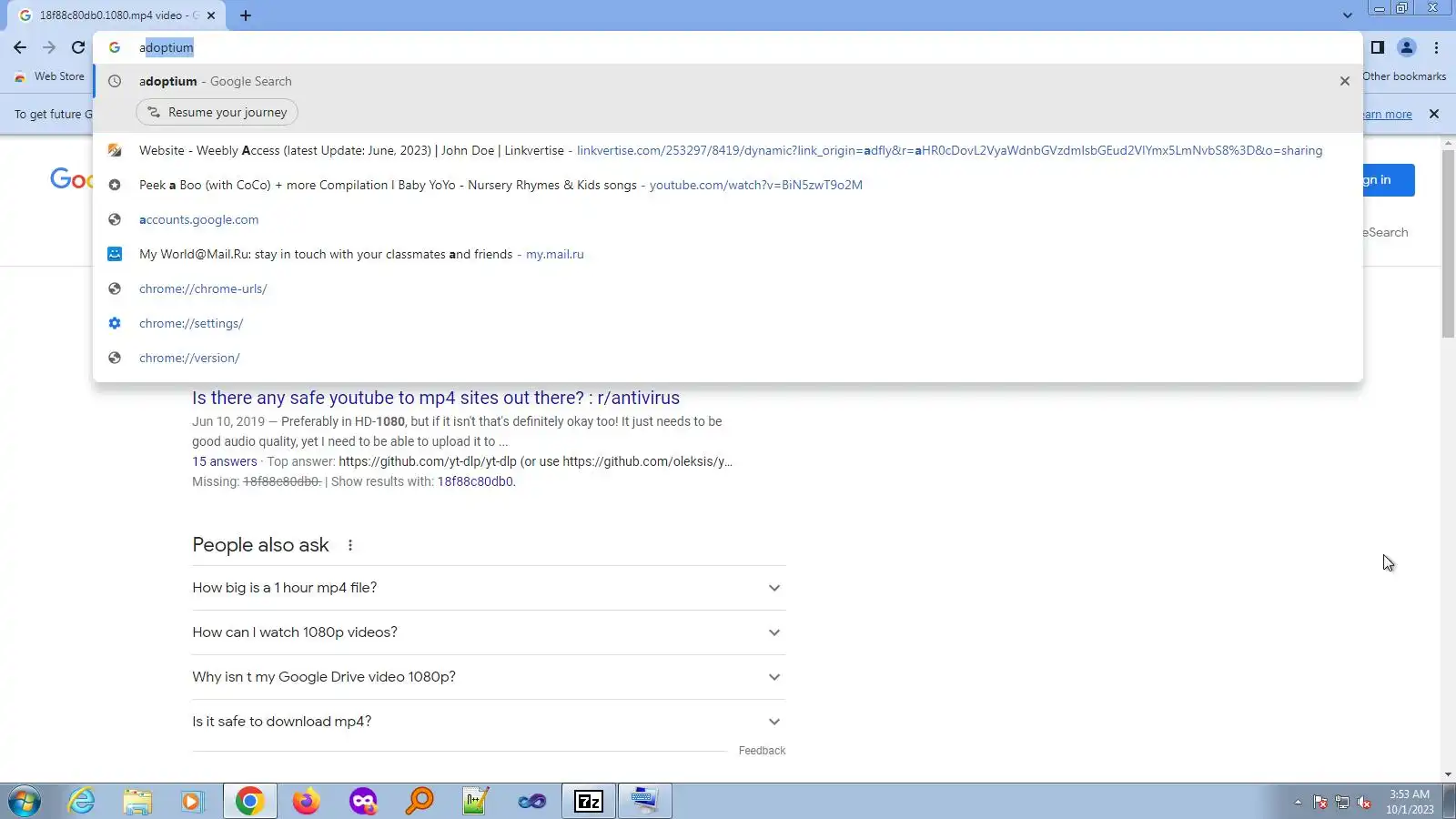This screenshot has width=1456, height=819.
Task: Close the 18f88c80db0.1080.mp4 video tab
Action: point(211,15)
